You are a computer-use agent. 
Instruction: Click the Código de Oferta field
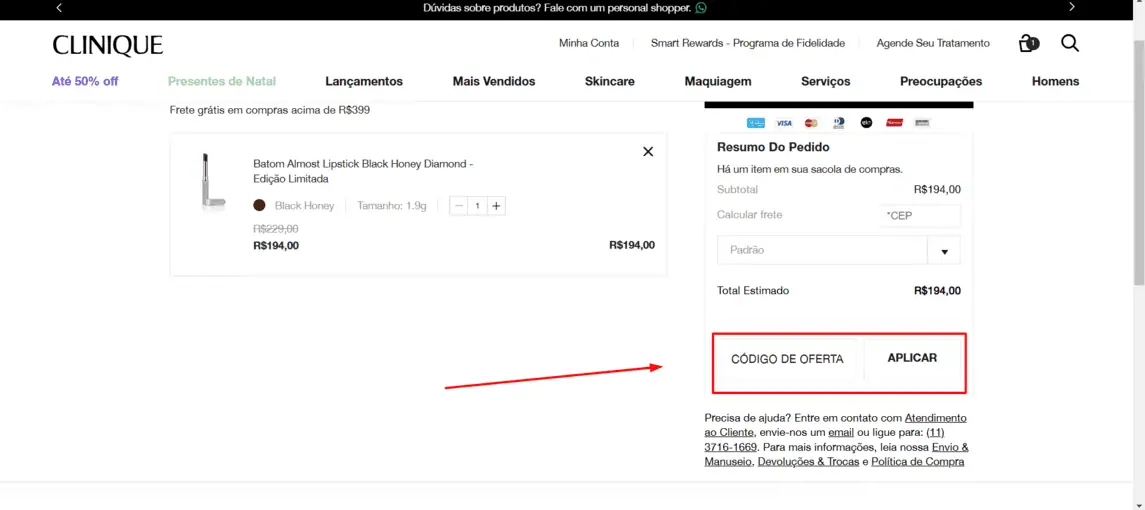point(787,359)
